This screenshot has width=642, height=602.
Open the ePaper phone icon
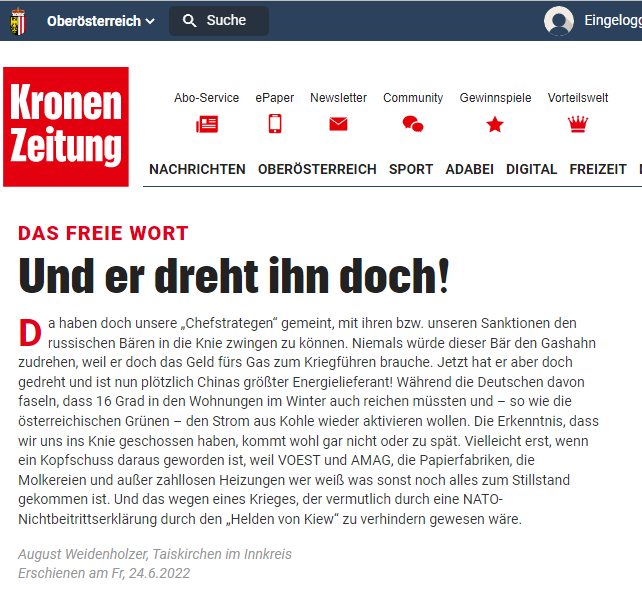pyautogui.click(x=275, y=124)
